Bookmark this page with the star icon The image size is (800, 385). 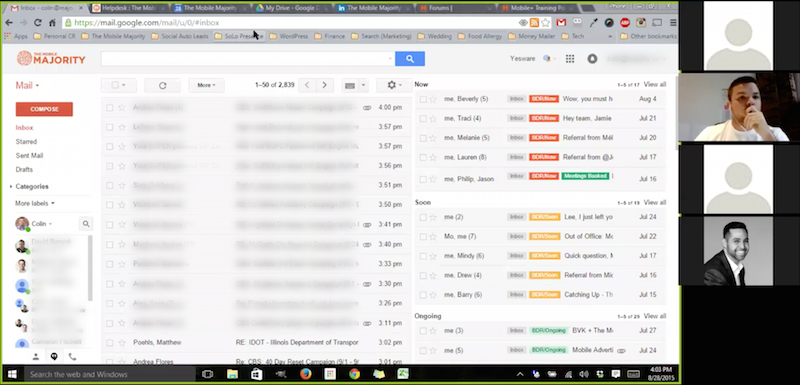(x=545, y=23)
